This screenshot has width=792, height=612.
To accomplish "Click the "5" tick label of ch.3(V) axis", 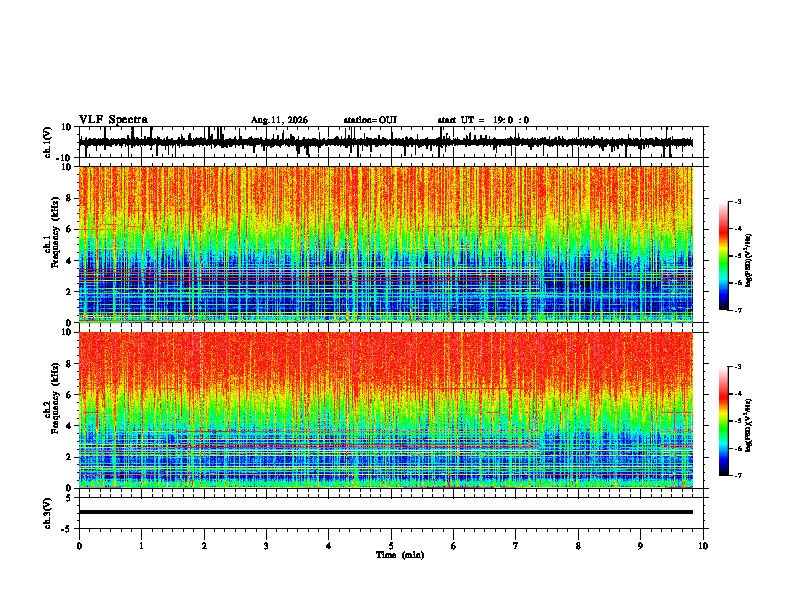I will click(69, 498).
